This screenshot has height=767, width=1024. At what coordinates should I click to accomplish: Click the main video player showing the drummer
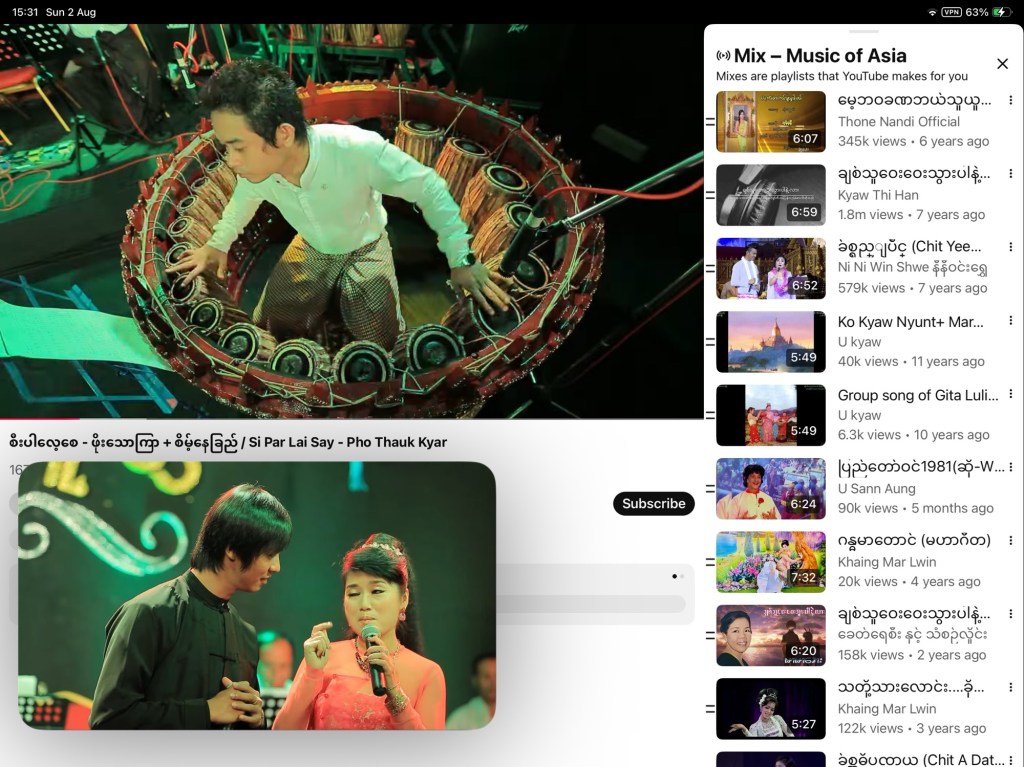351,221
